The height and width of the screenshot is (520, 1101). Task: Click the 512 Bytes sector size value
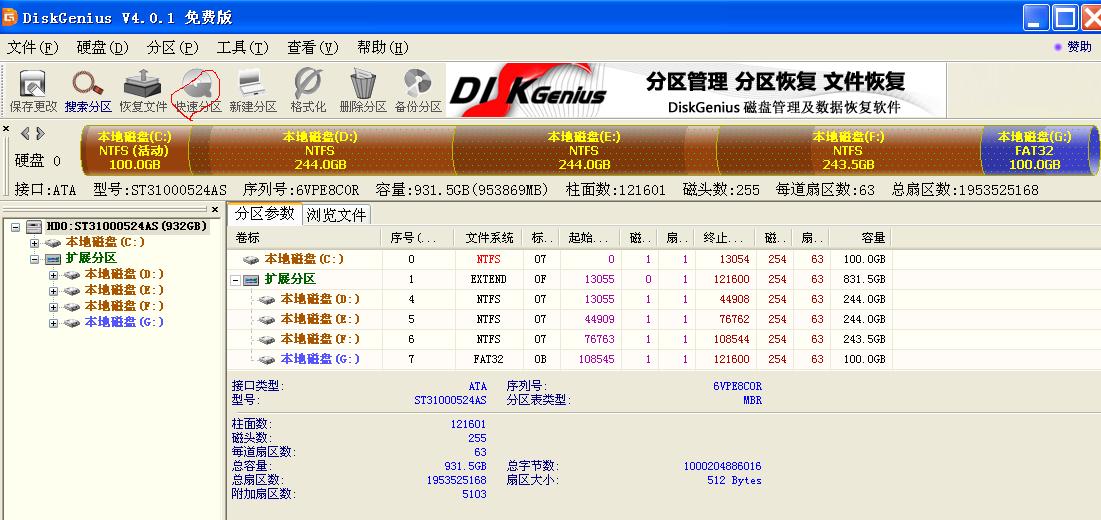pyautogui.click(x=734, y=481)
